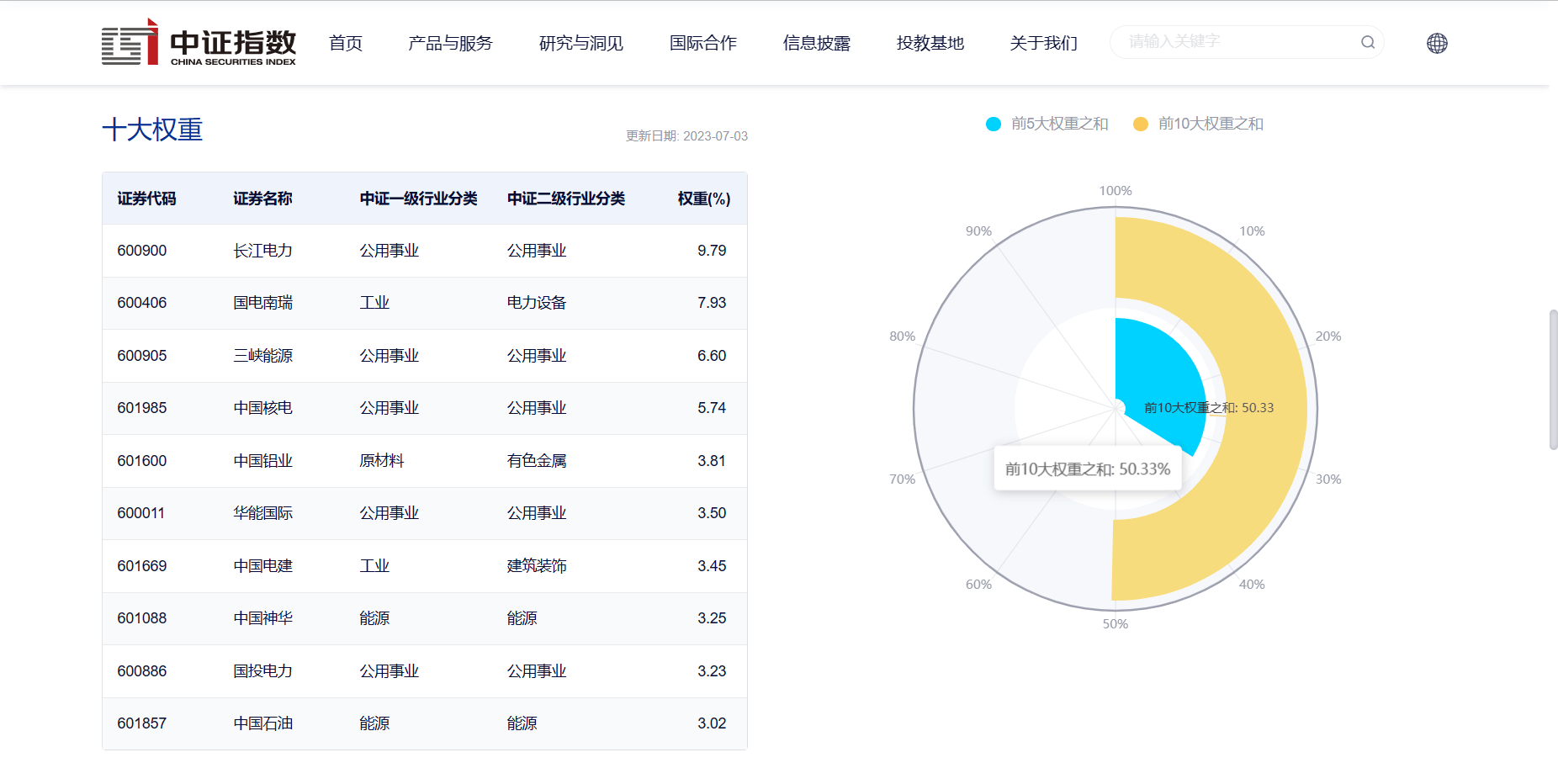This screenshot has width=1558, height=784.
Task: Open the 国际合作 menu item
Action: 702,43
